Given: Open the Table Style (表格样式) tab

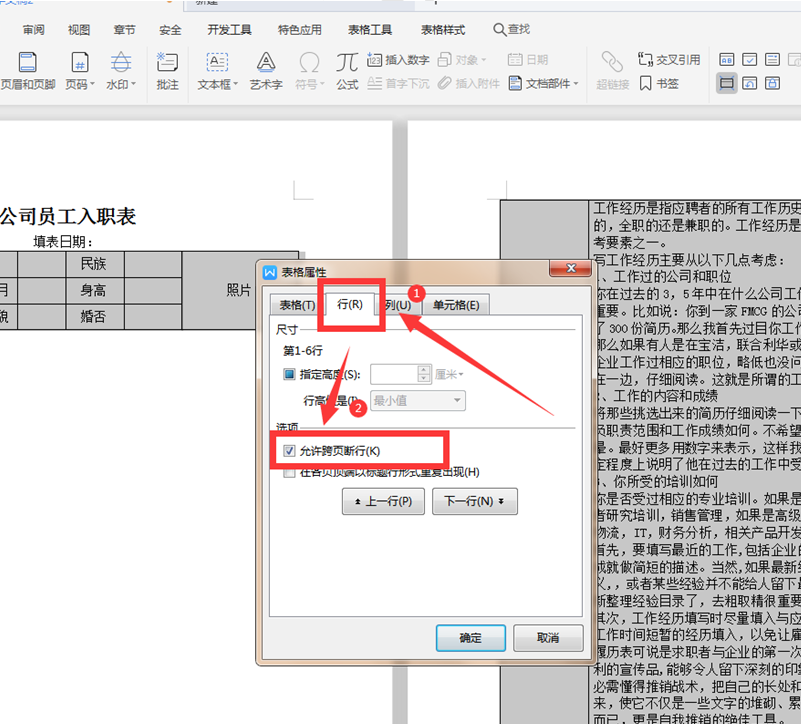Looking at the screenshot, I should pos(443,30).
